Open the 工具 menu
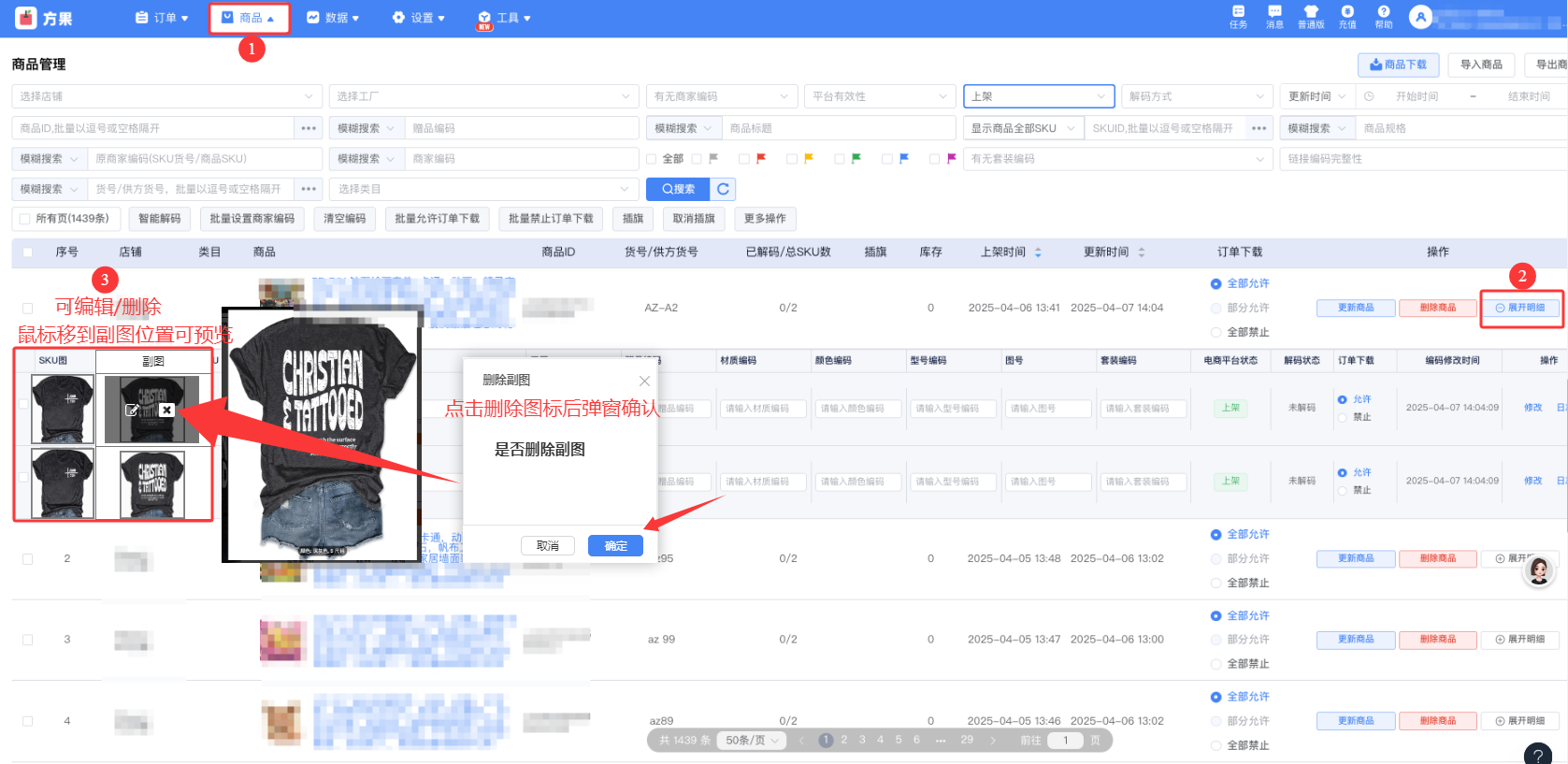Screen dimensions: 1568x764 pos(505,18)
